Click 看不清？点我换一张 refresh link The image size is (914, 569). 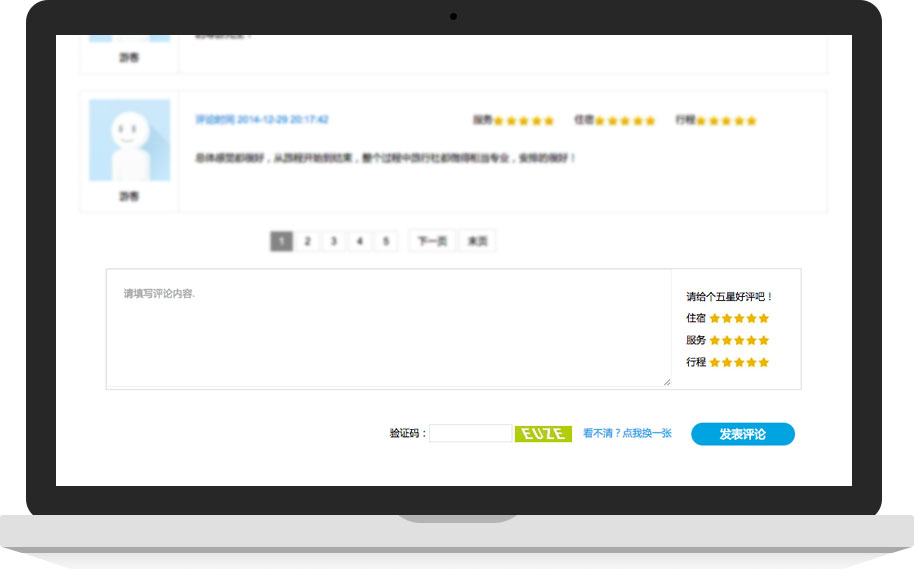click(627, 433)
